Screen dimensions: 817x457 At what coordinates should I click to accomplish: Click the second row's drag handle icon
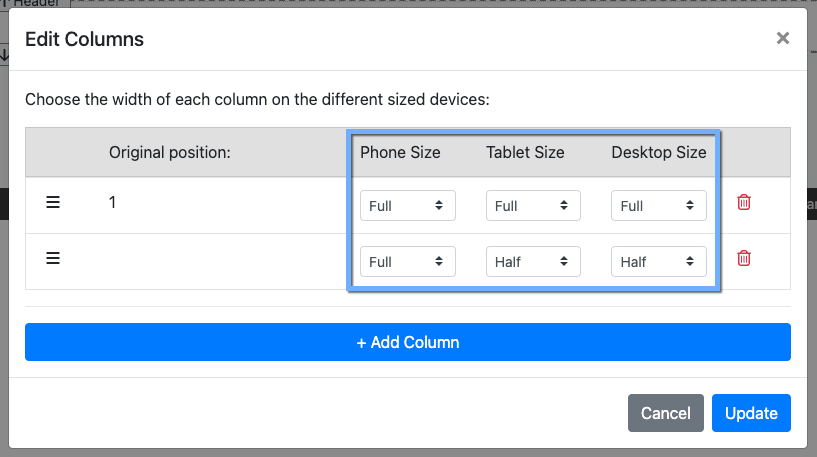[54, 258]
